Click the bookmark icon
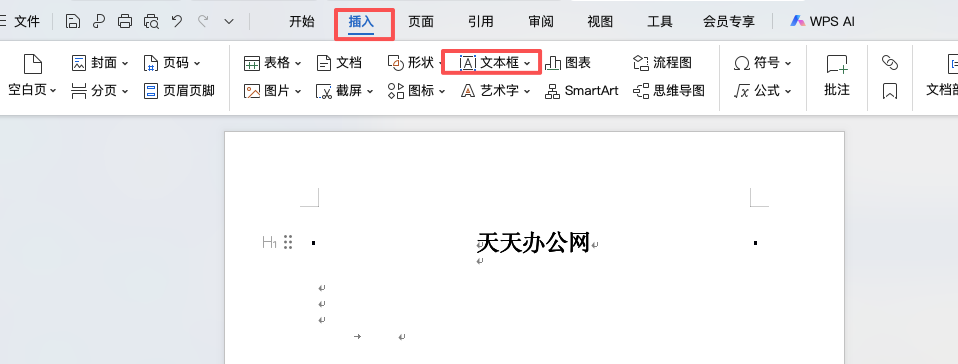The image size is (958, 364). coord(890,91)
